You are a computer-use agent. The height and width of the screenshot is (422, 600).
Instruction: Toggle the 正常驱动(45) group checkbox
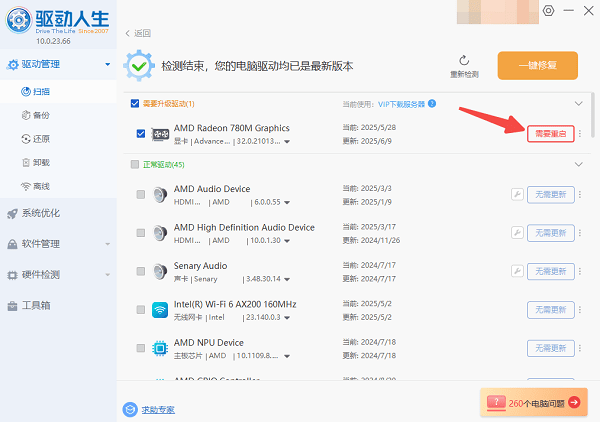(135, 164)
